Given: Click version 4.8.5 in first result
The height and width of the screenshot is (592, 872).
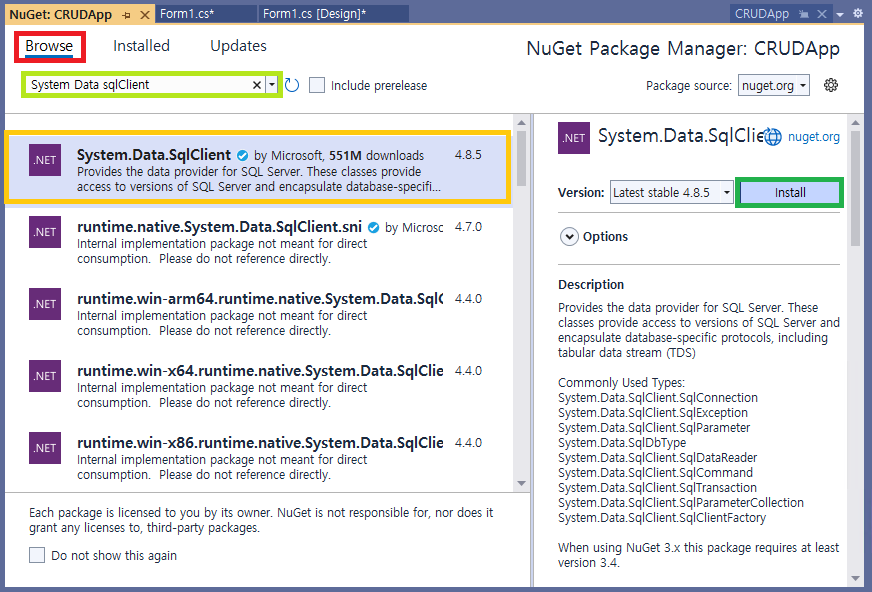Looking at the screenshot, I should [468, 155].
